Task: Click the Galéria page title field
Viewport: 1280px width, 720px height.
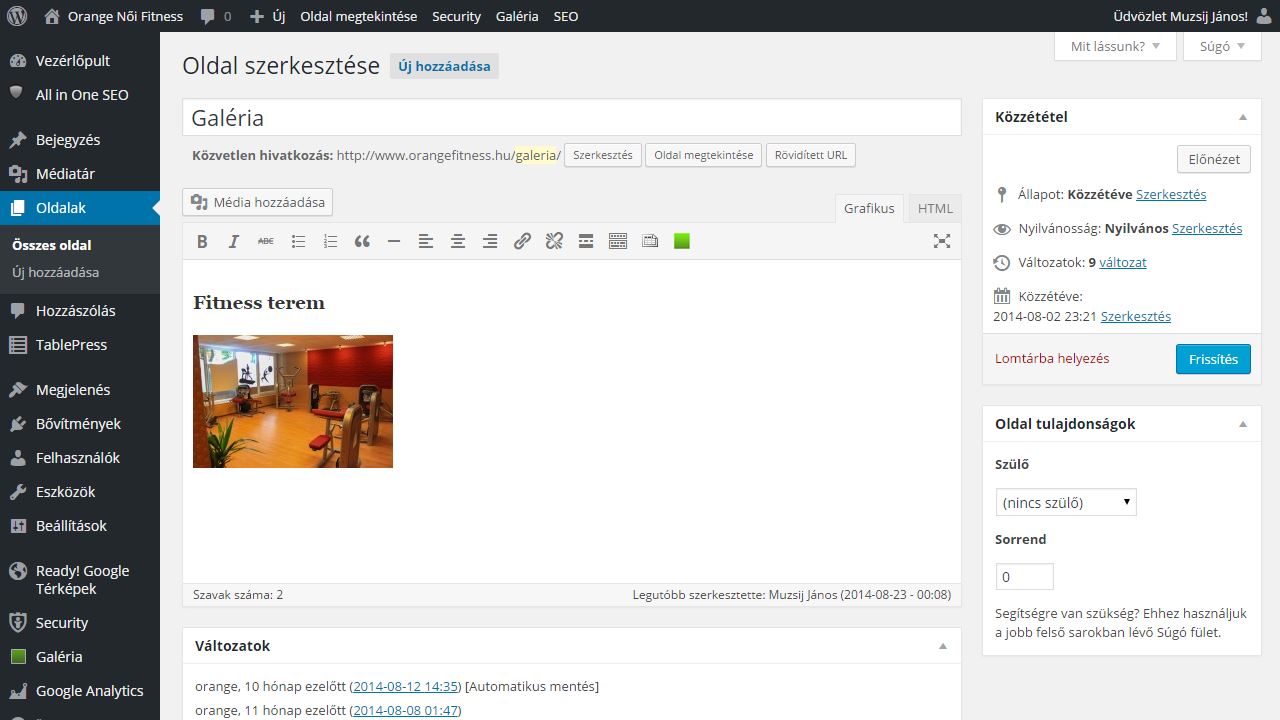Action: point(572,117)
